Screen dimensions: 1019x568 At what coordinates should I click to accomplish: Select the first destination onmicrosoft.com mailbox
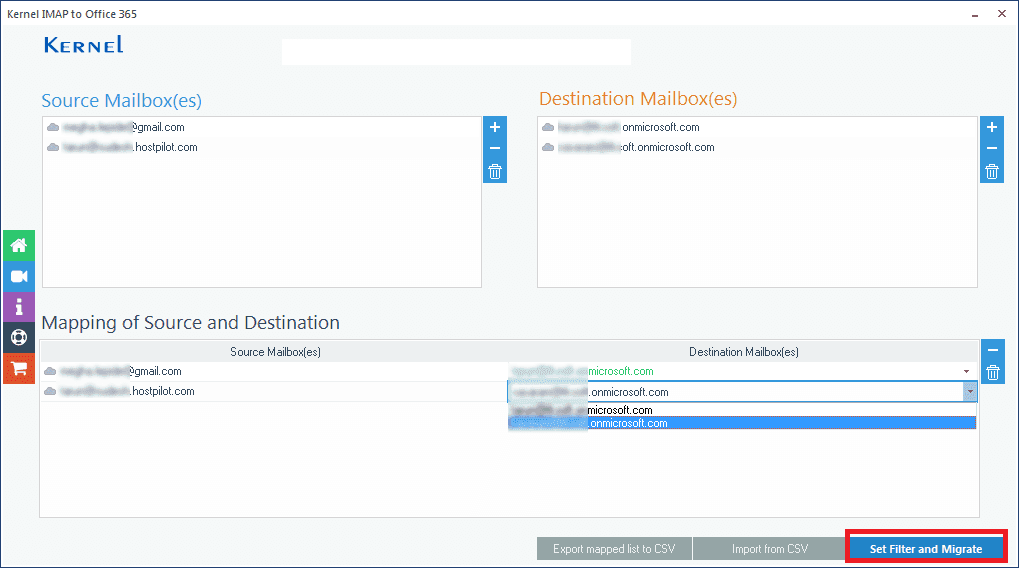point(621,127)
